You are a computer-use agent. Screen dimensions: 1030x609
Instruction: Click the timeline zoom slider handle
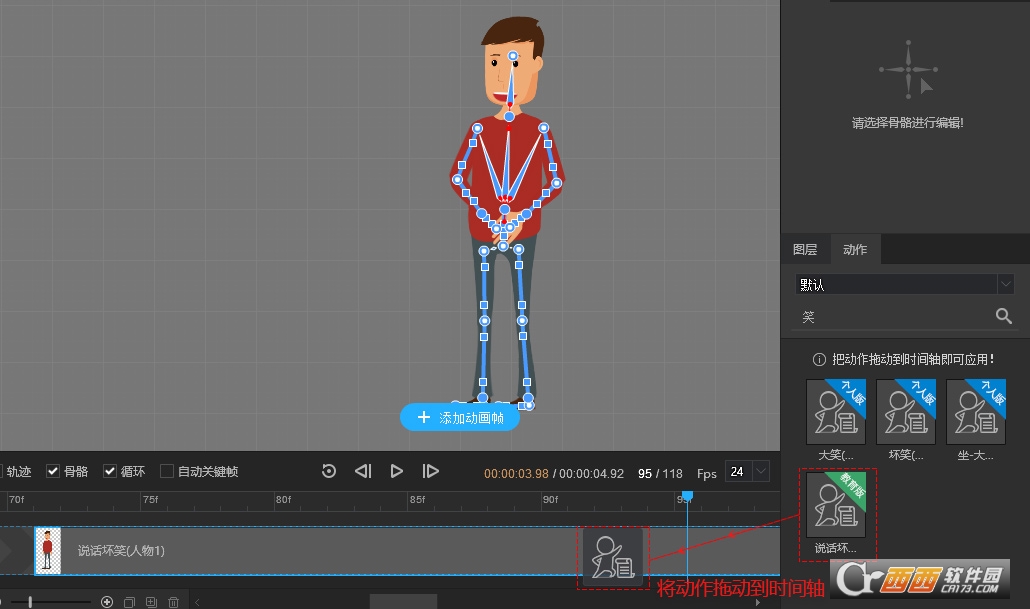pos(30,602)
